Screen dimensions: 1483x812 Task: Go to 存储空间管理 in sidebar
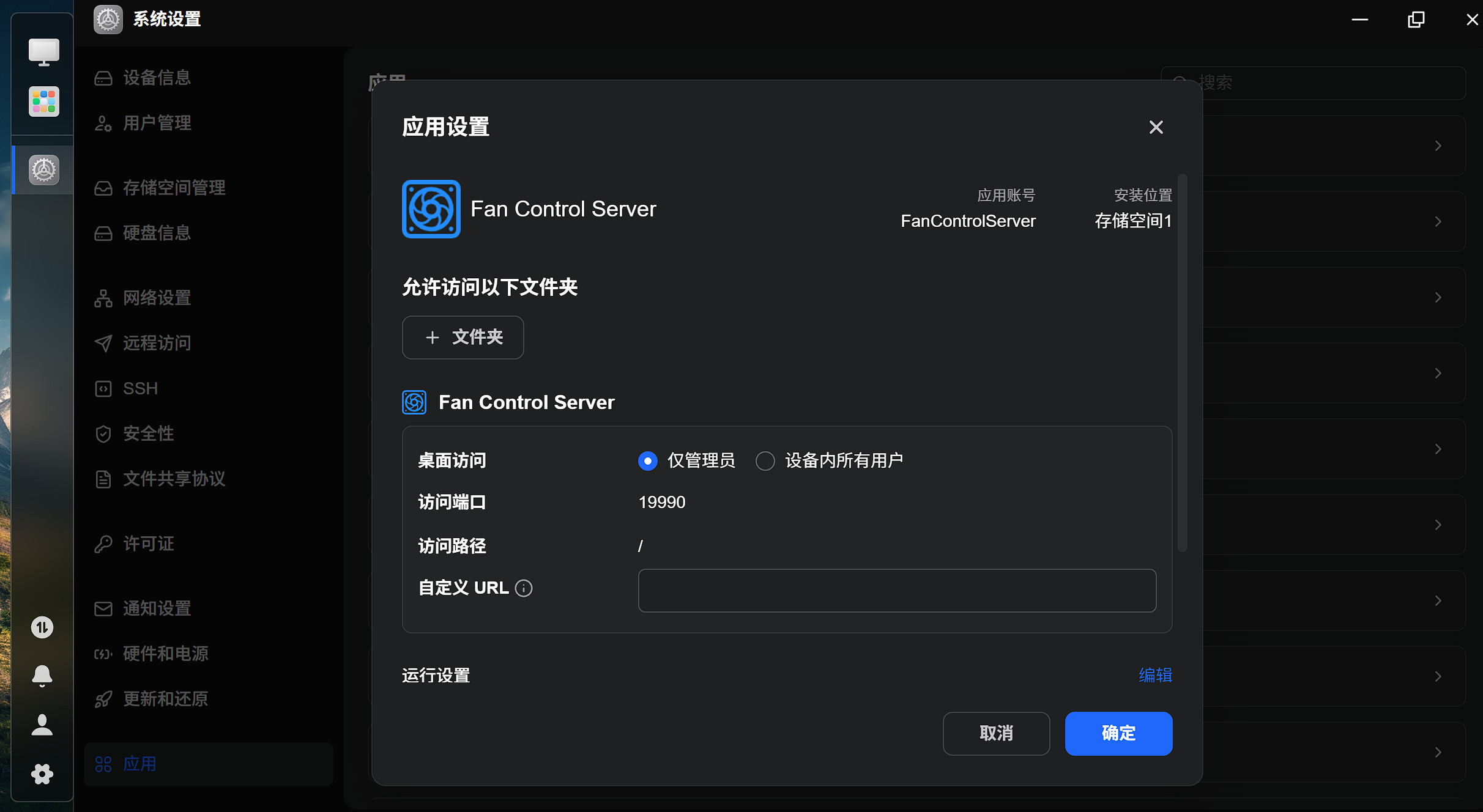click(x=209, y=188)
